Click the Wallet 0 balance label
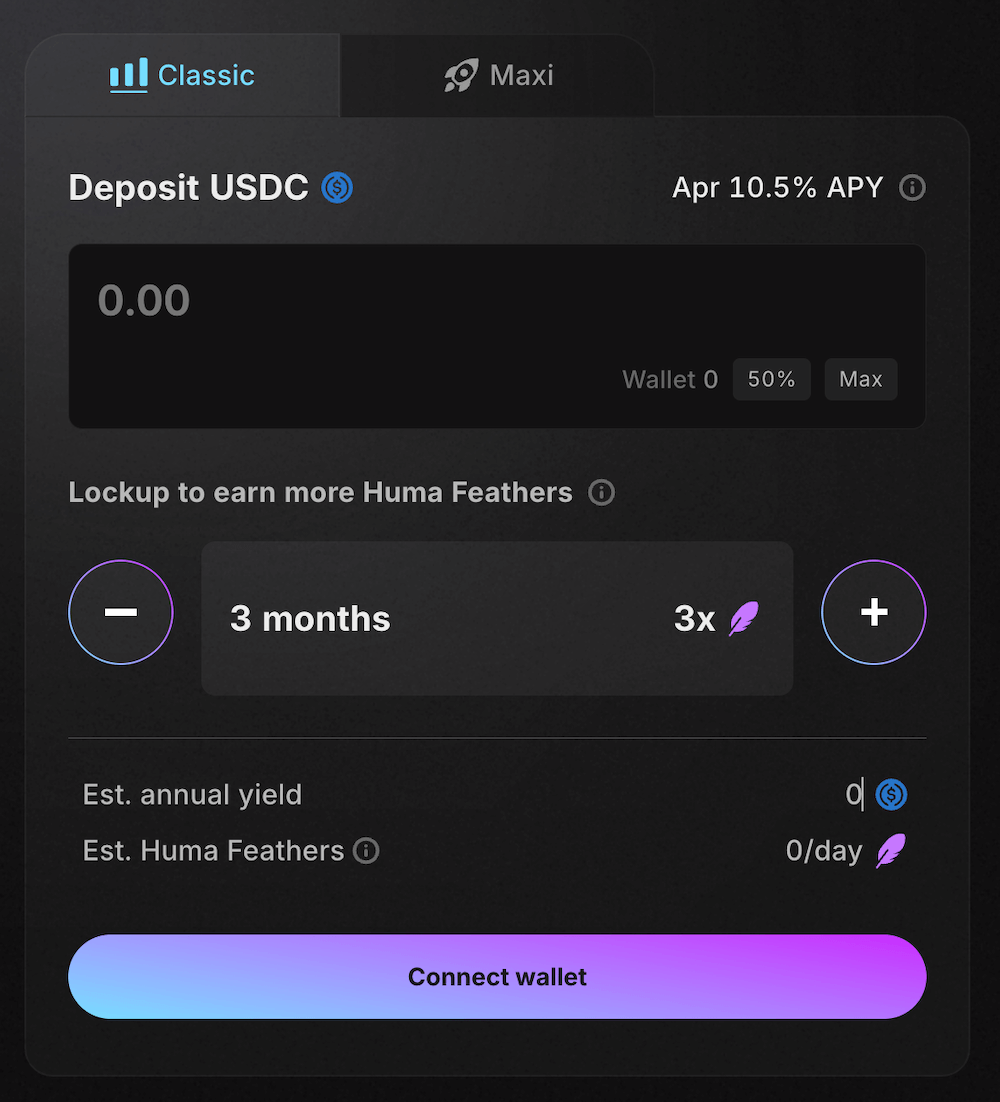The width and height of the screenshot is (1000, 1102). click(669, 380)
